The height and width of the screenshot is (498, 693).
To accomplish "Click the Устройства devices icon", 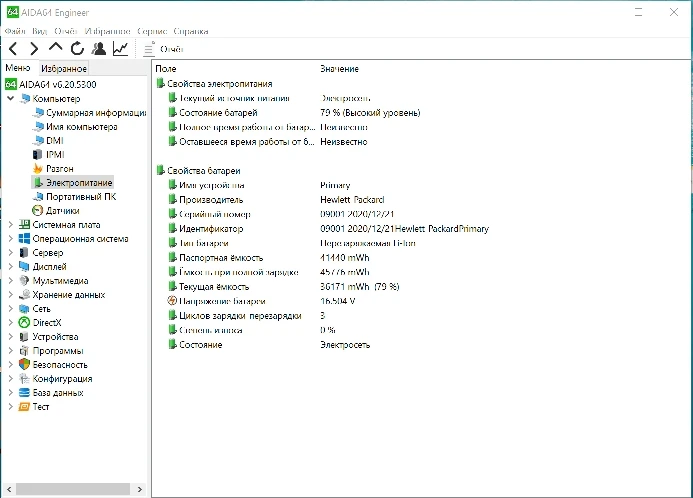I will tap(24, 337).
